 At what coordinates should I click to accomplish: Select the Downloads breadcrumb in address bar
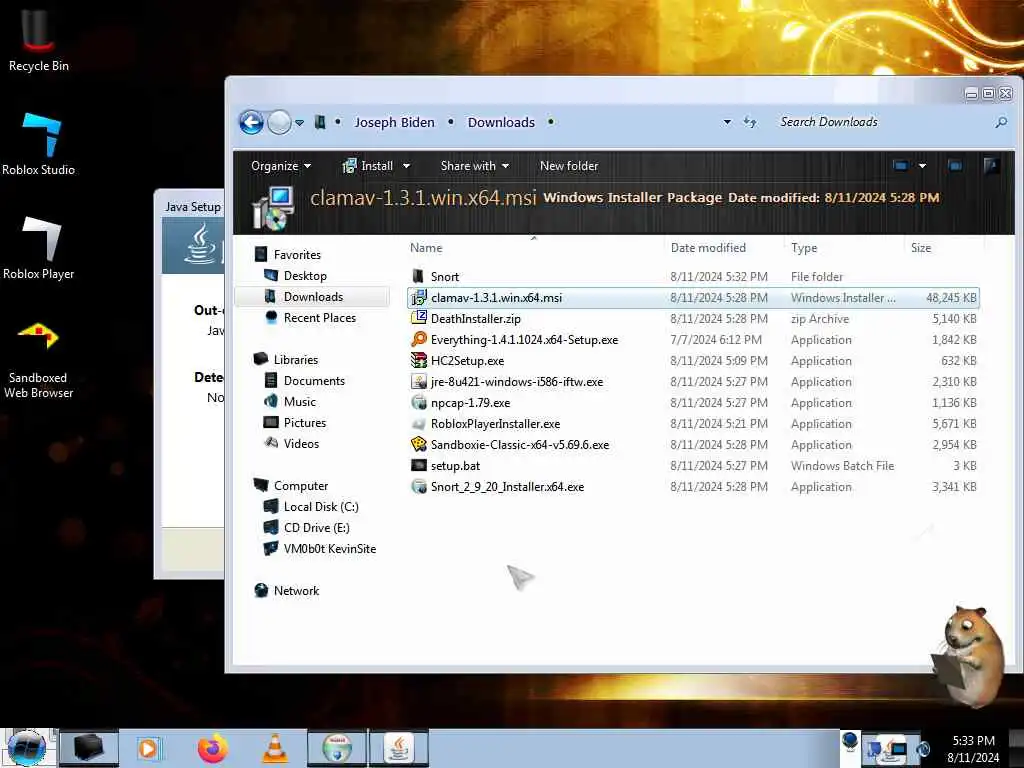(501, 122)
